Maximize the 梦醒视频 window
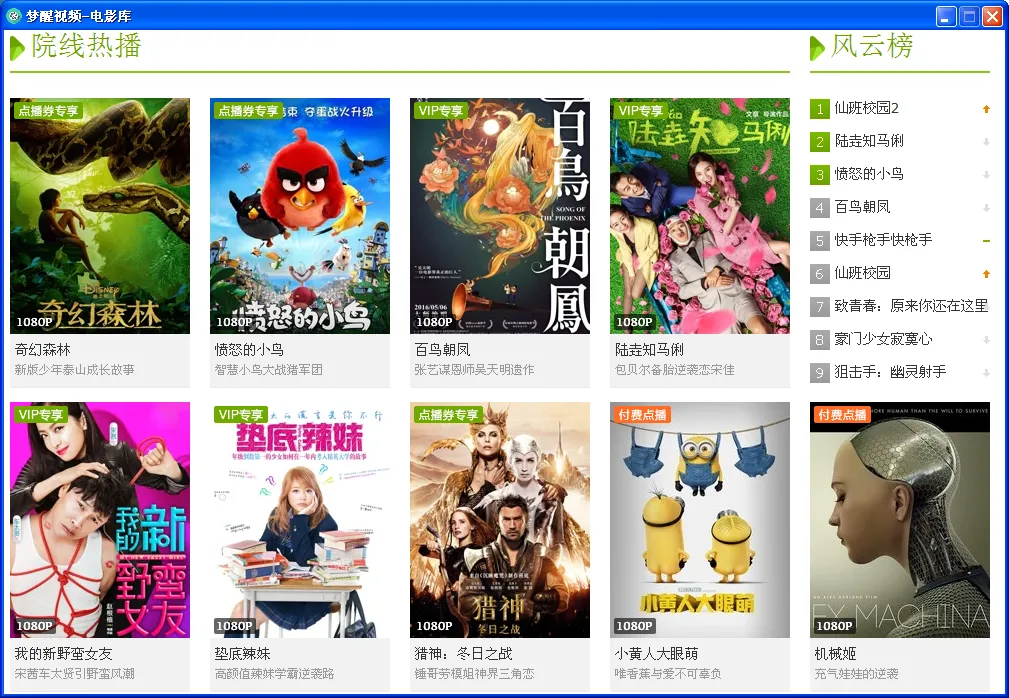 969,16
